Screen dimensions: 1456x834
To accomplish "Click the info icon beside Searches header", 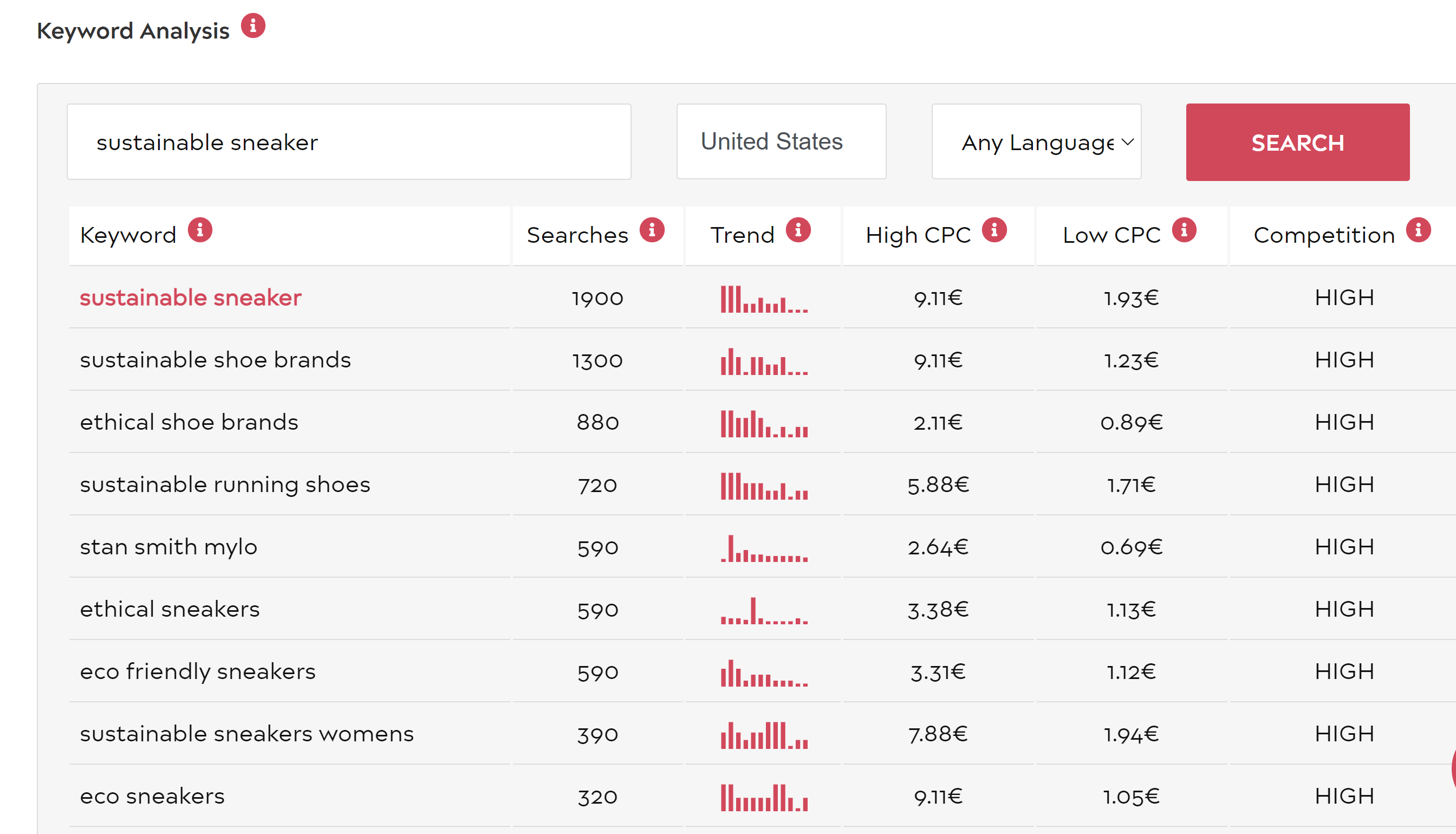I will [652, 230].
